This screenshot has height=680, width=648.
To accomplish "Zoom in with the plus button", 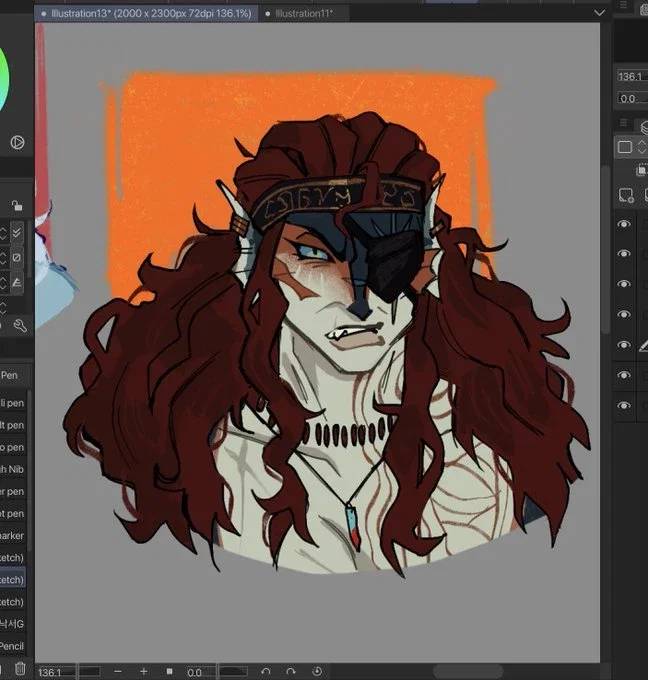I will pos(144,671).
